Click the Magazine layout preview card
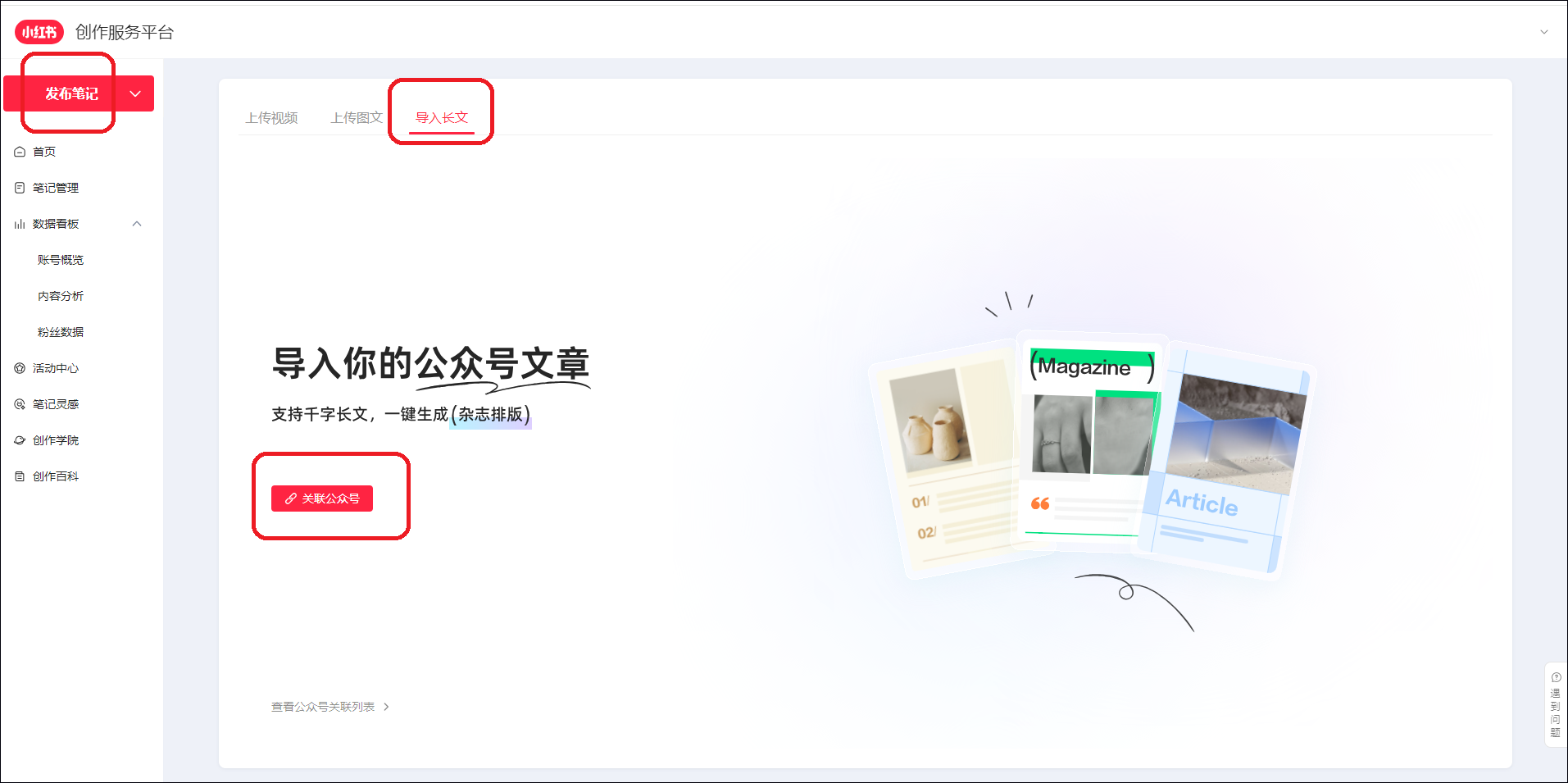 [1090, 439]
